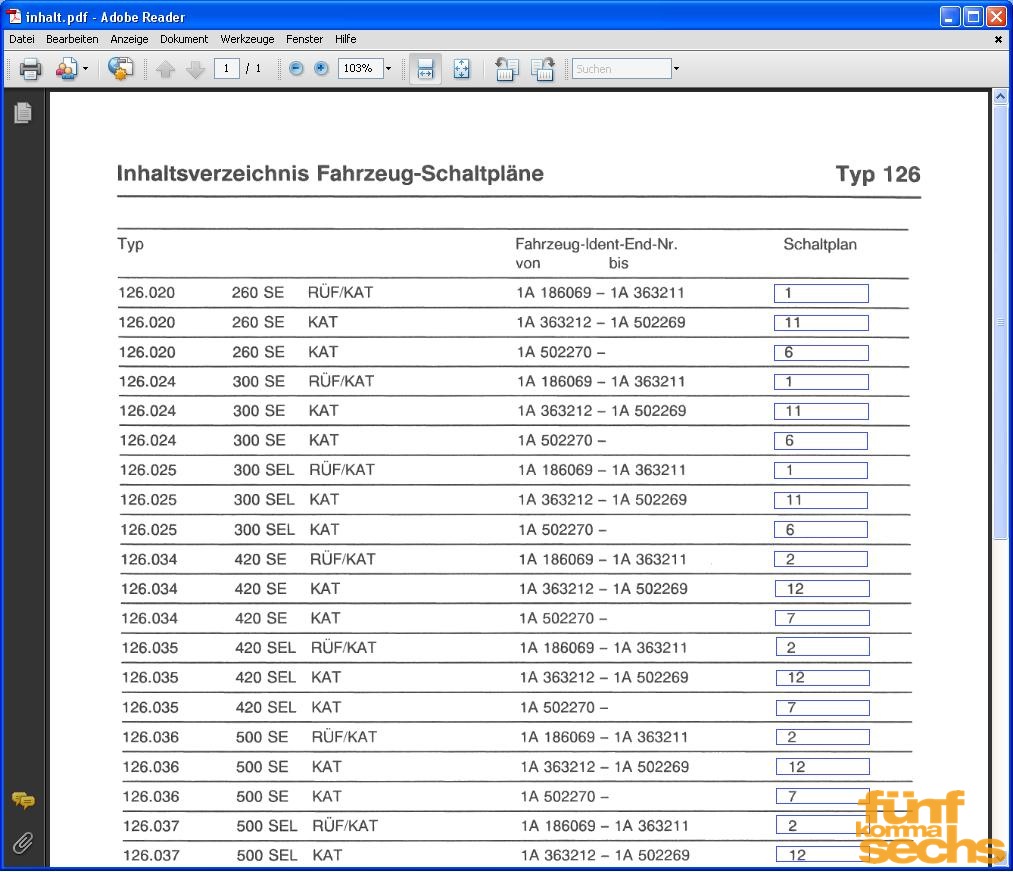Click text '1A 502270 –' in 126.020 row

[x=561, y=353]
